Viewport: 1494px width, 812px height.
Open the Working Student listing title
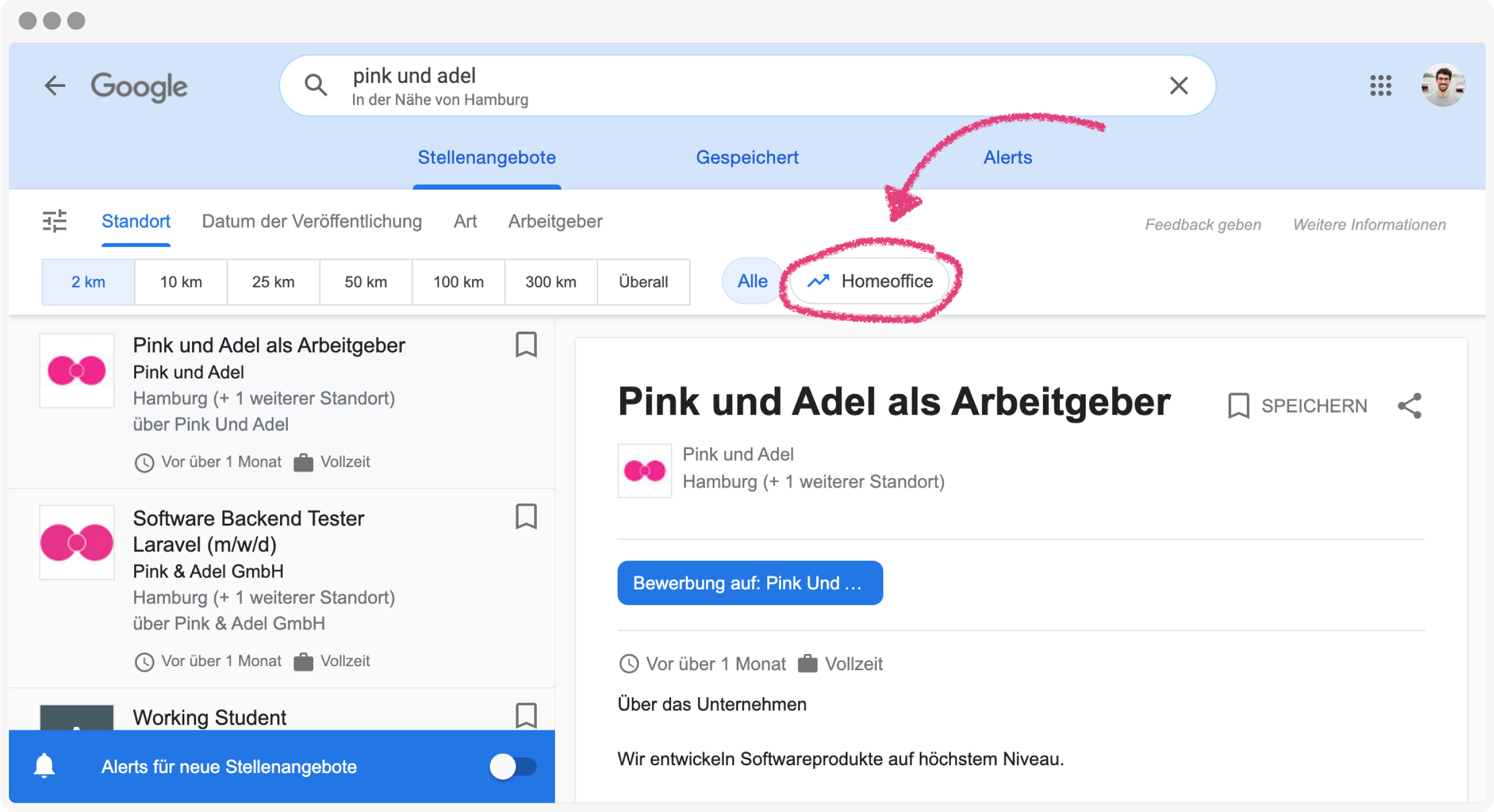pyautogui.click(x=209, y=717)
